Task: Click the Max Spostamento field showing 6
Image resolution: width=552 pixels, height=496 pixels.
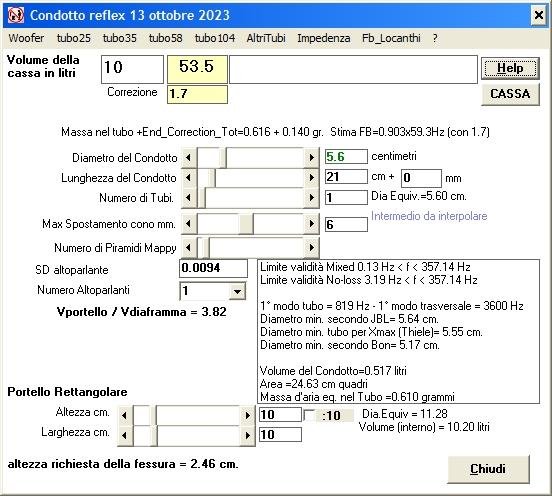Action: (346, 224)
